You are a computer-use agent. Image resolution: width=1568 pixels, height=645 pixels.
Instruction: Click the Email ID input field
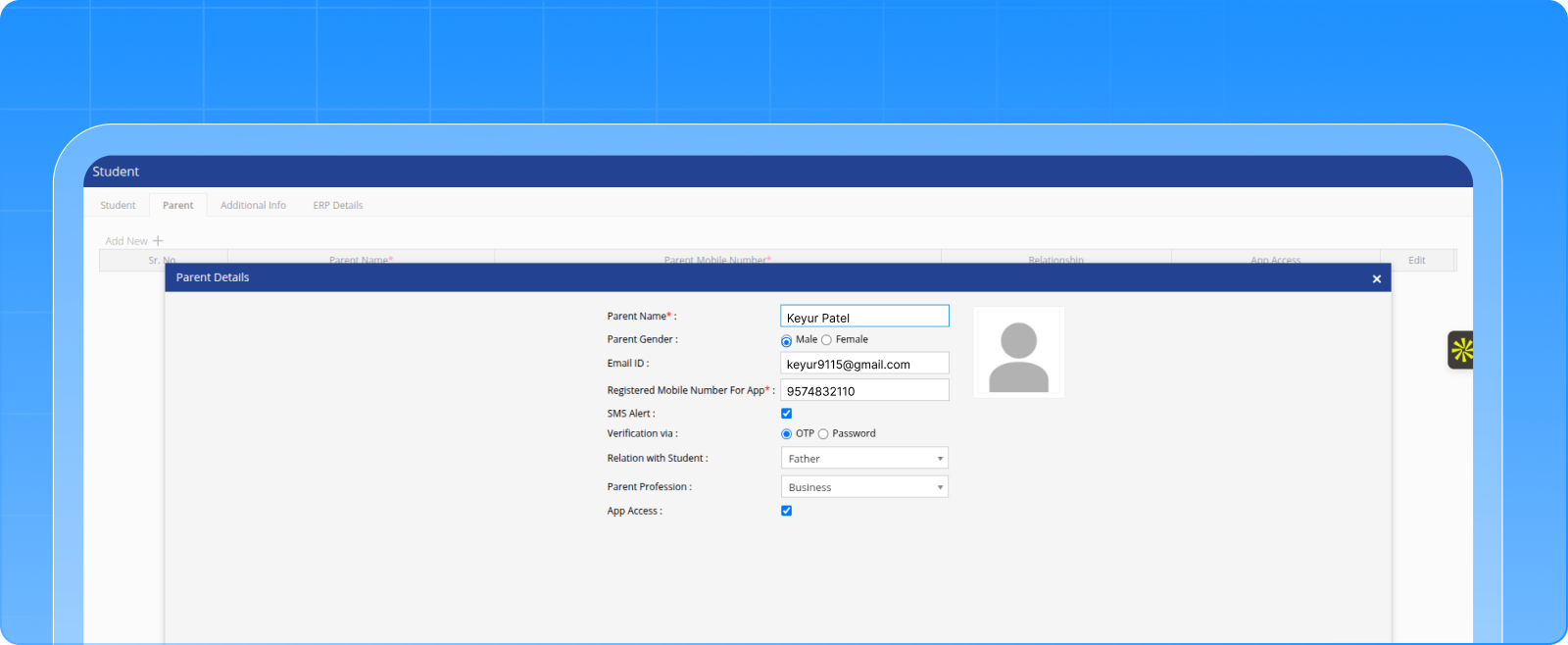click(x=863, y=364)
